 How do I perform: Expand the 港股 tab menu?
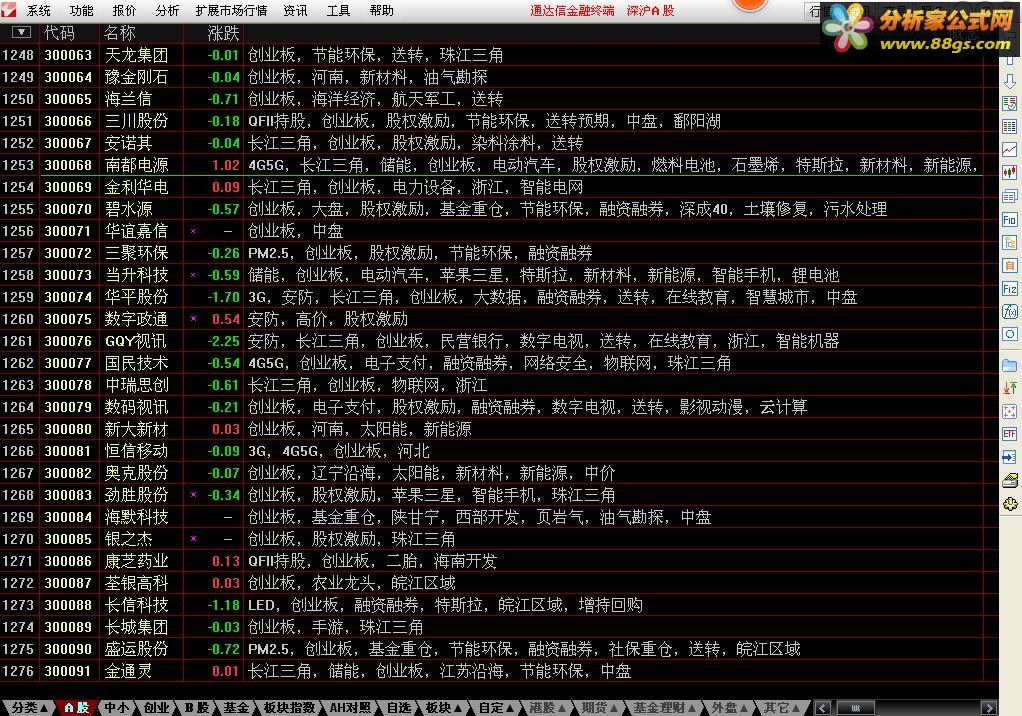click(x=546, y=708)
